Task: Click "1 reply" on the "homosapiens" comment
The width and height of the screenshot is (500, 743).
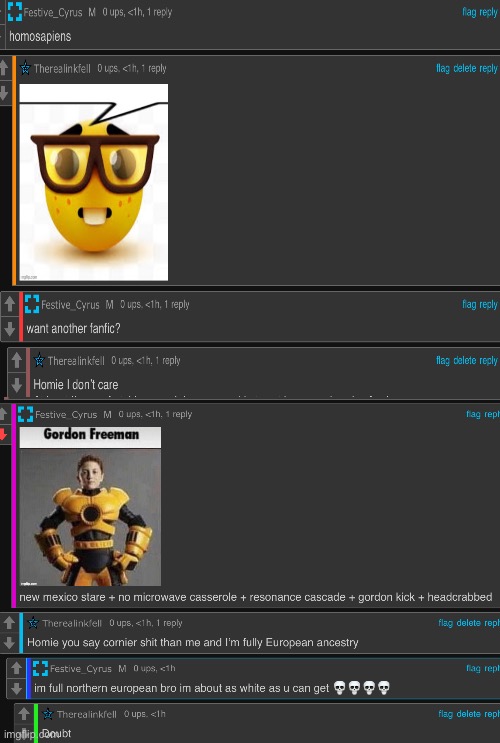Action: 159,12
